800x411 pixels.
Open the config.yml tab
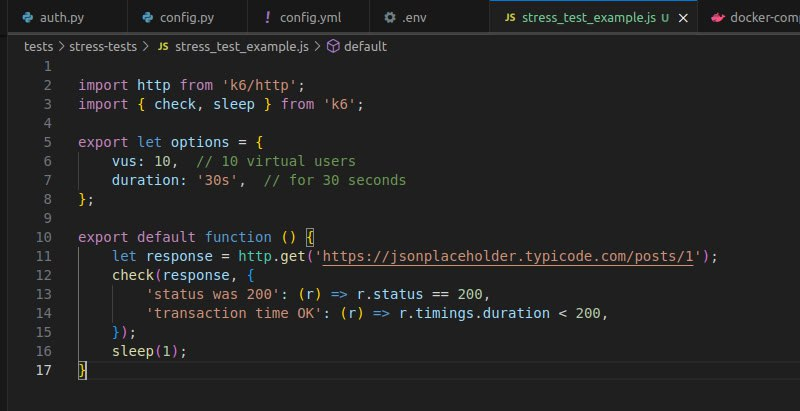pyautogui.click(x=312, y=17)
